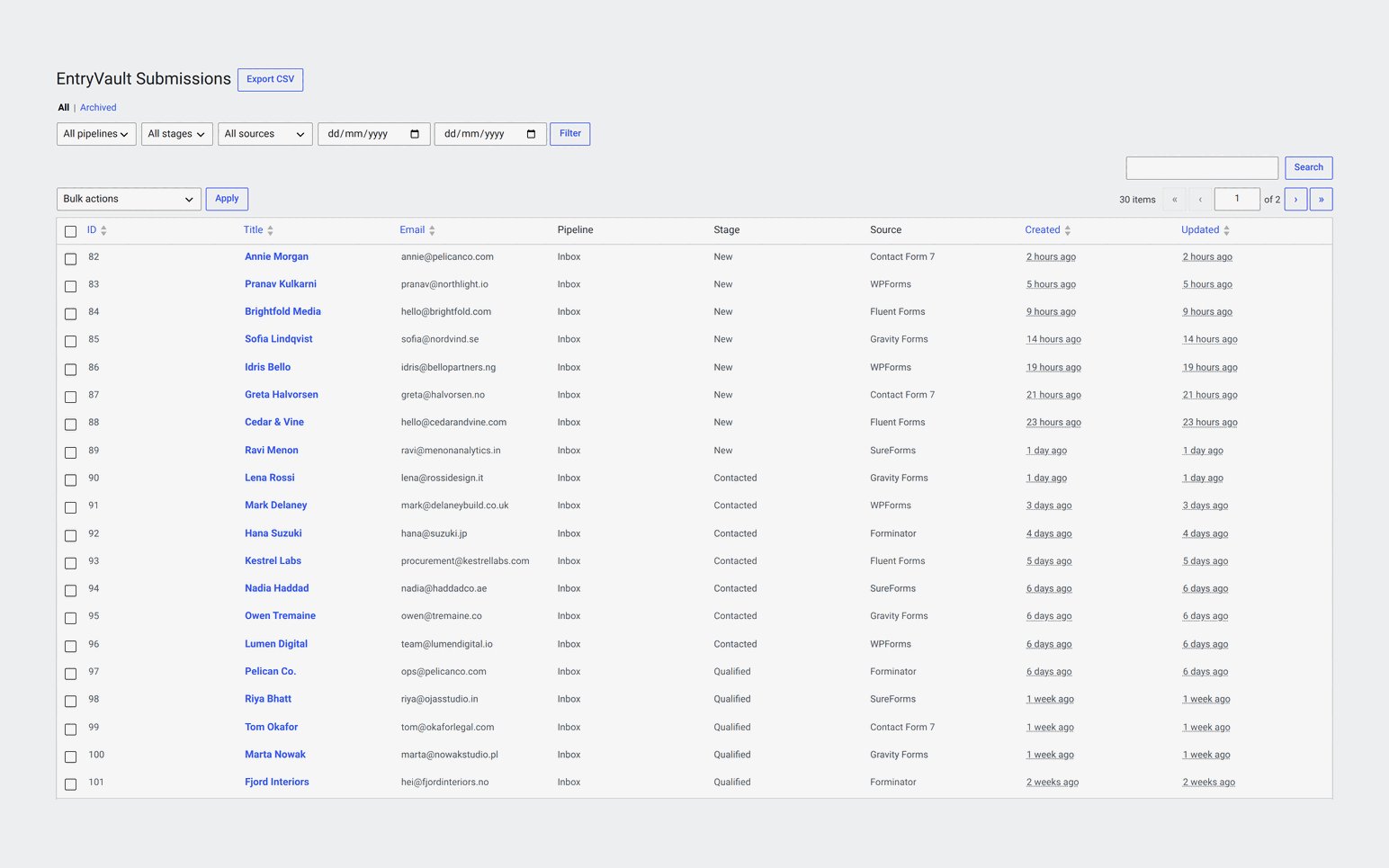Screen dimensions: 1389x868
Task: Sort by the Updated column arrows
Action: coord(1226,230)
